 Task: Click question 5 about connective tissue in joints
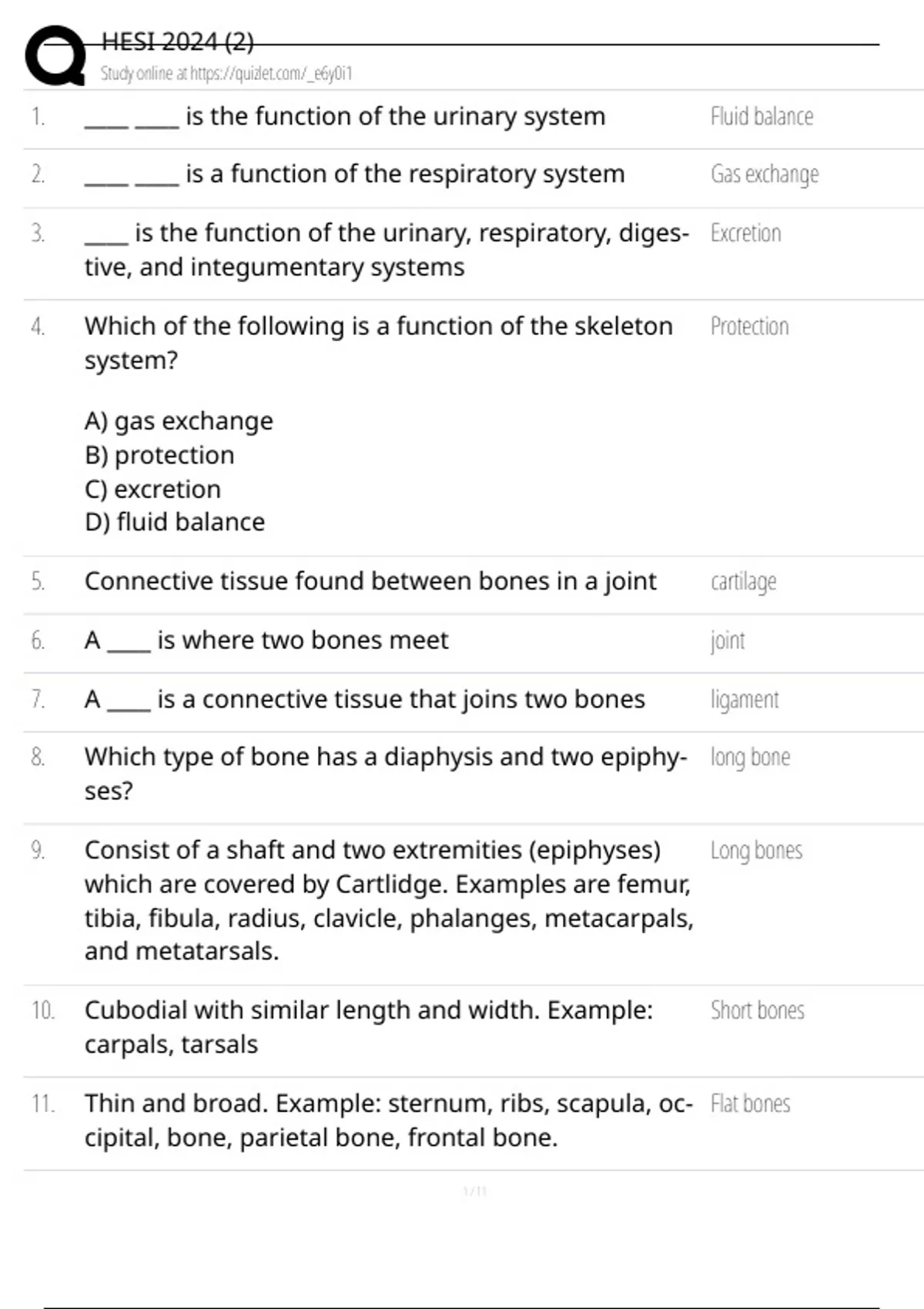[x=370, y=581]
